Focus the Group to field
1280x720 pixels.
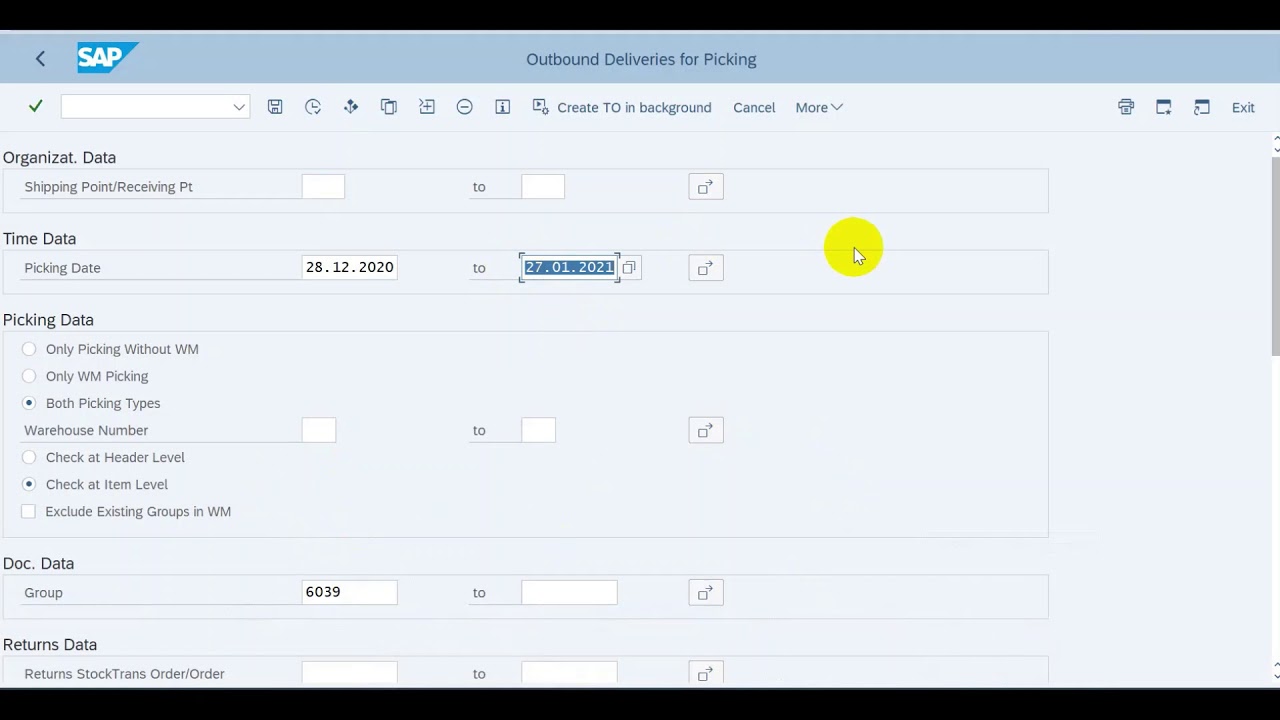[569, 592]
